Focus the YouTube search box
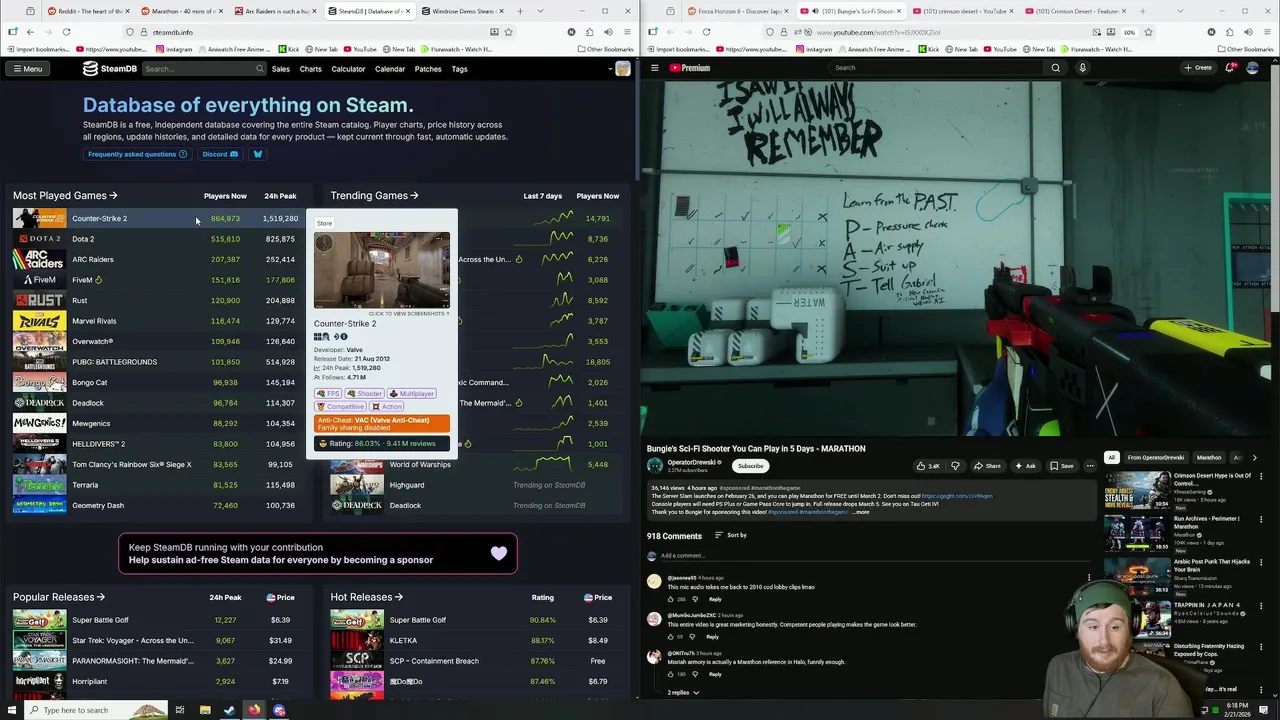 pos(935,68)
